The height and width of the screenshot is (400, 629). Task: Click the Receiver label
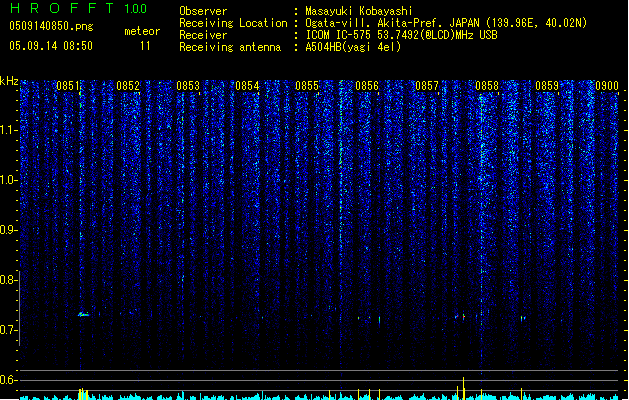[203, 35]
